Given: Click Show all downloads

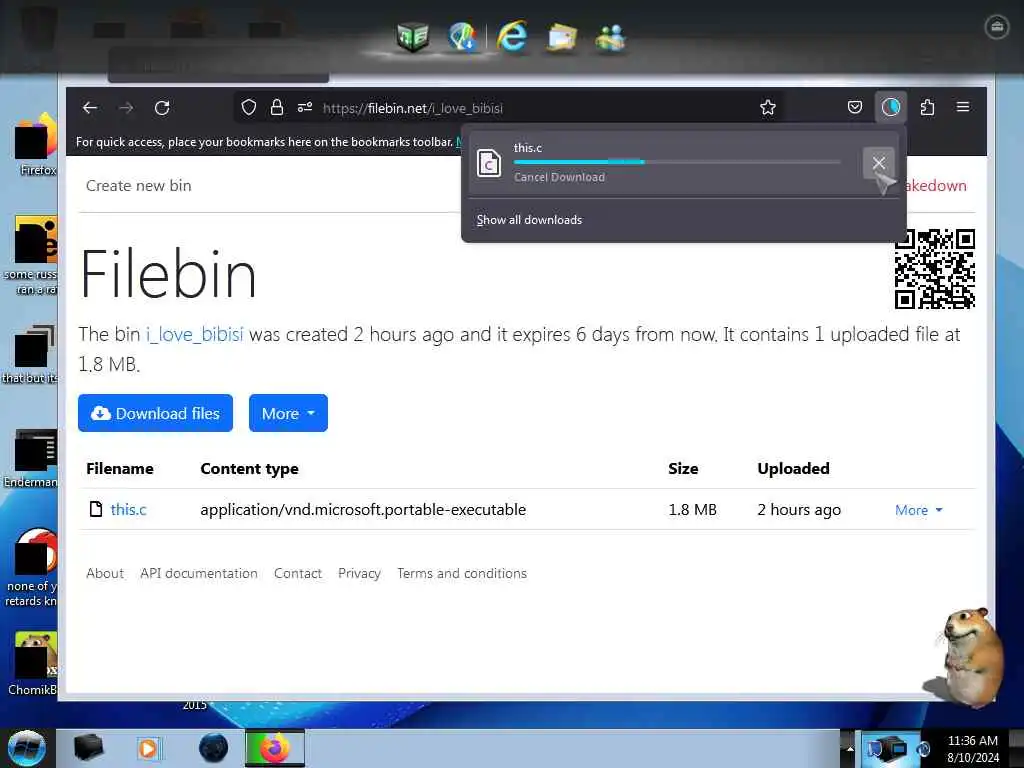Looking at the screenshot, I should tap(529, 220).
